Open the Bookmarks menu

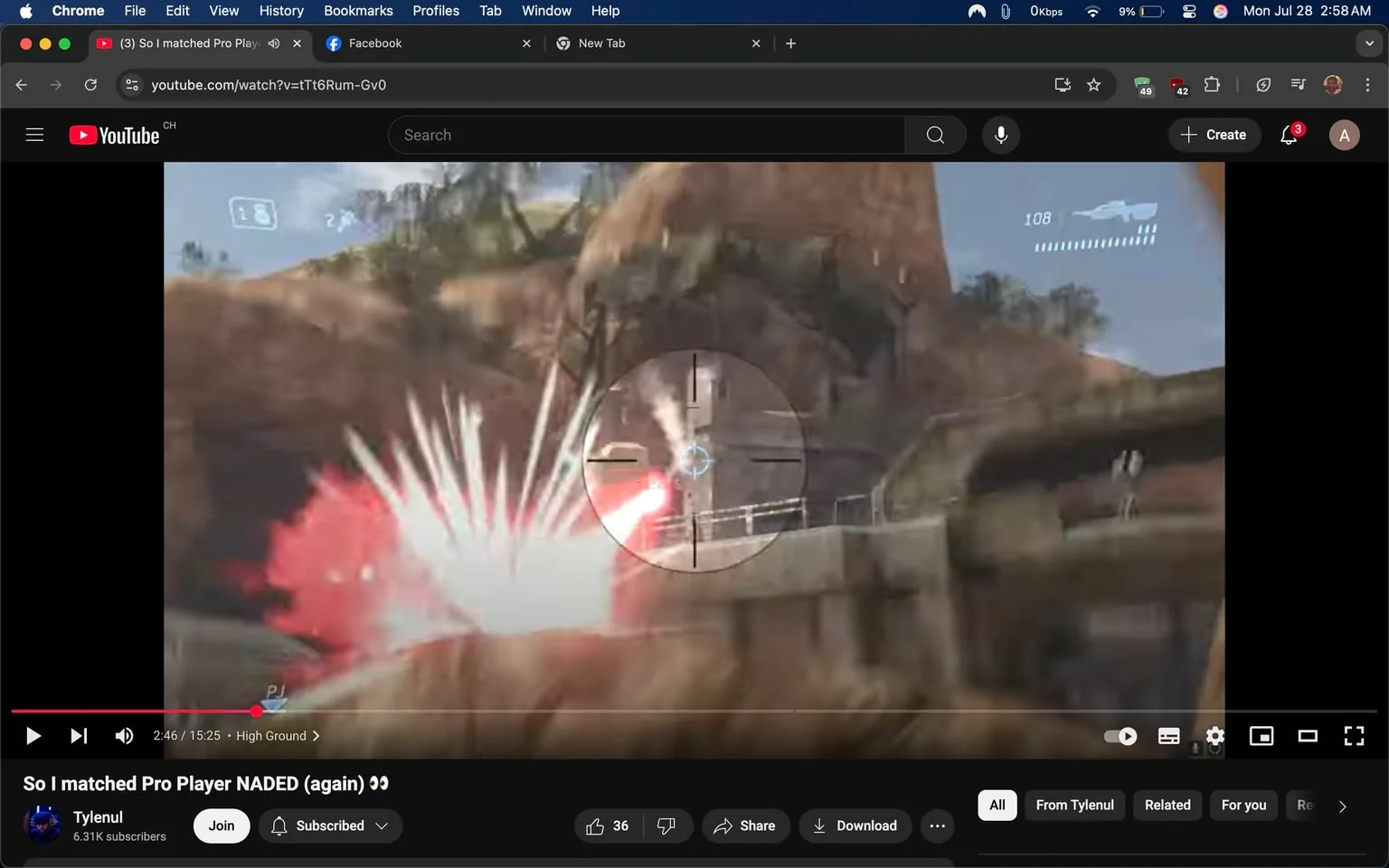[x=358, y=11]
